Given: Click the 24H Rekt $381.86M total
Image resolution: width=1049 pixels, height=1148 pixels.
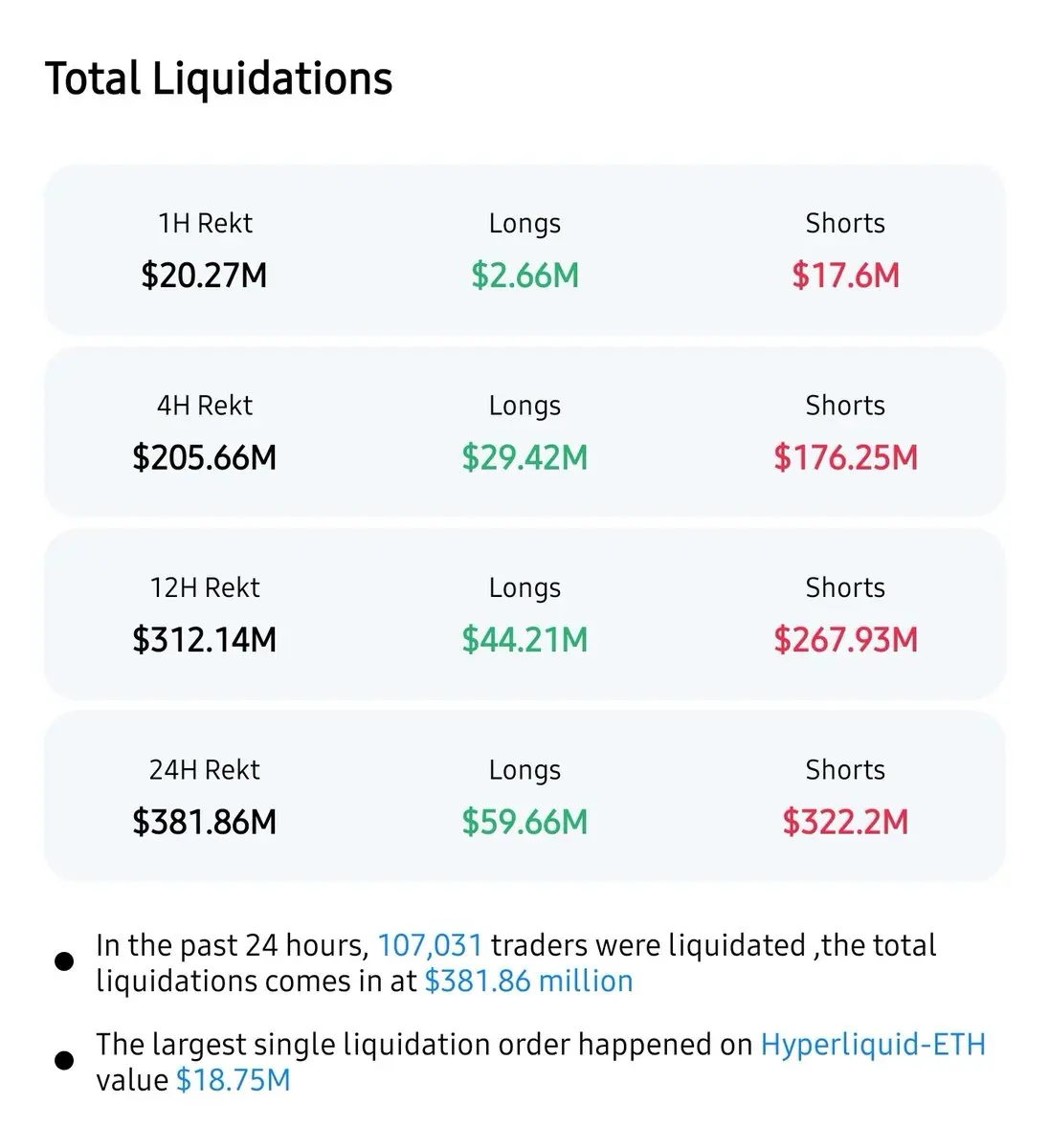Looking at the screenshot, I should (x=204, y=822).
